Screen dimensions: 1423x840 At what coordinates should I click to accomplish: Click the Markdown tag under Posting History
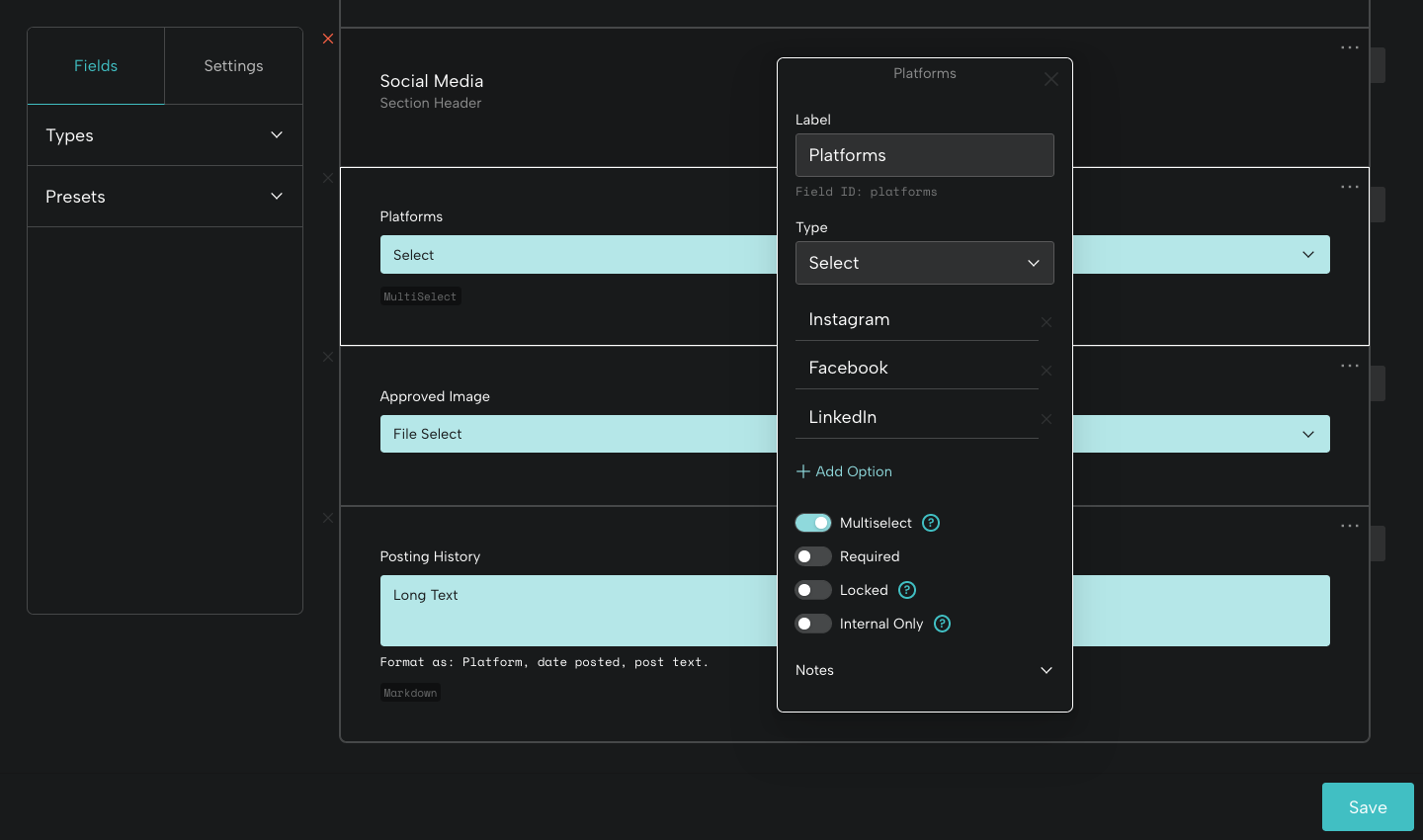coord(410,693)
